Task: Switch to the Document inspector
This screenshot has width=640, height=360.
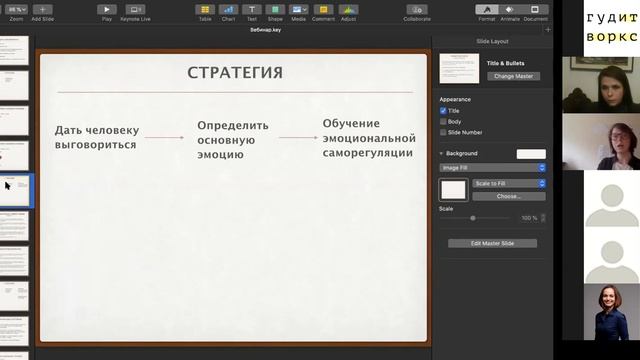Action: click(535, 9)
